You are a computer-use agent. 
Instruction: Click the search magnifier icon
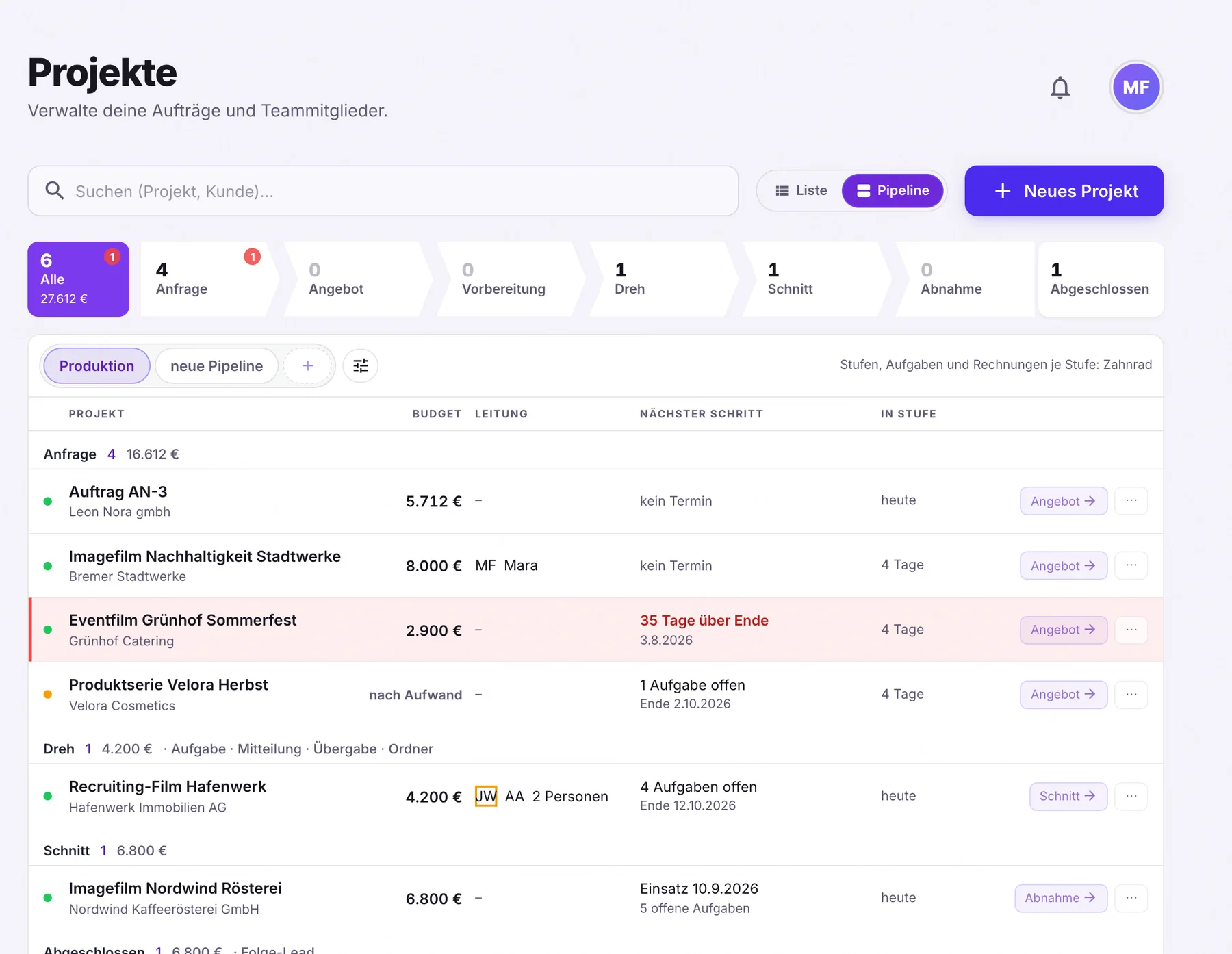[55, 190]
